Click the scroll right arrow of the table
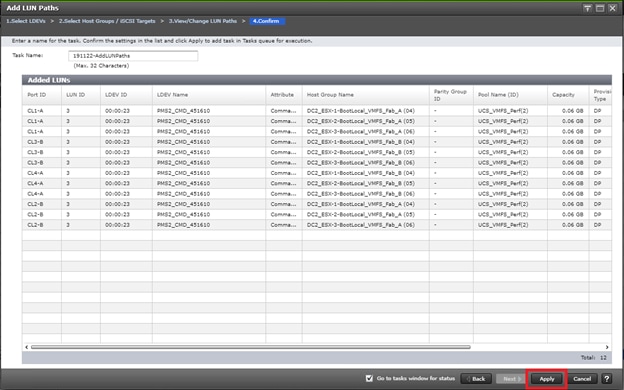 coord(607,347)
